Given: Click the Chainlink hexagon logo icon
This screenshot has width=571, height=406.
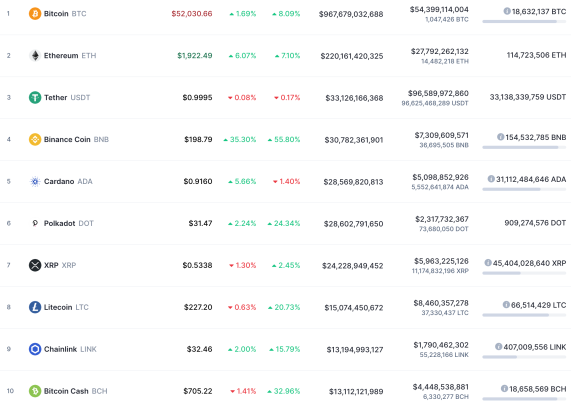Looking at the screenshot, I should coord(35,349).
